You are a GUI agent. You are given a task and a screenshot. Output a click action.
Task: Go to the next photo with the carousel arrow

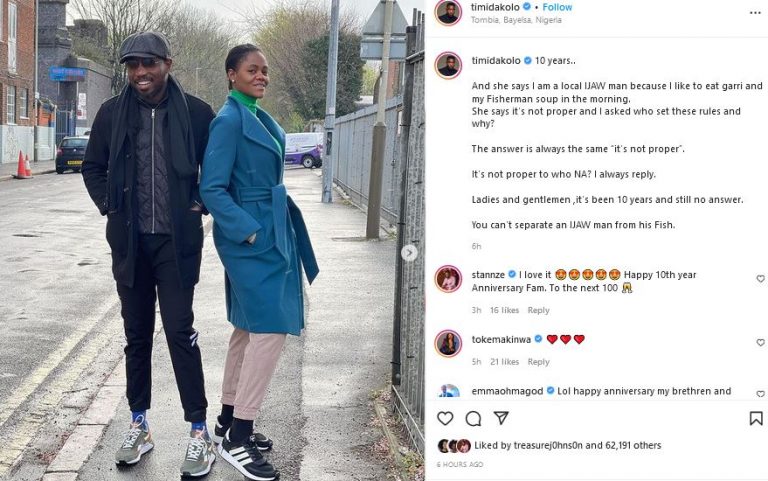[409, 253]
